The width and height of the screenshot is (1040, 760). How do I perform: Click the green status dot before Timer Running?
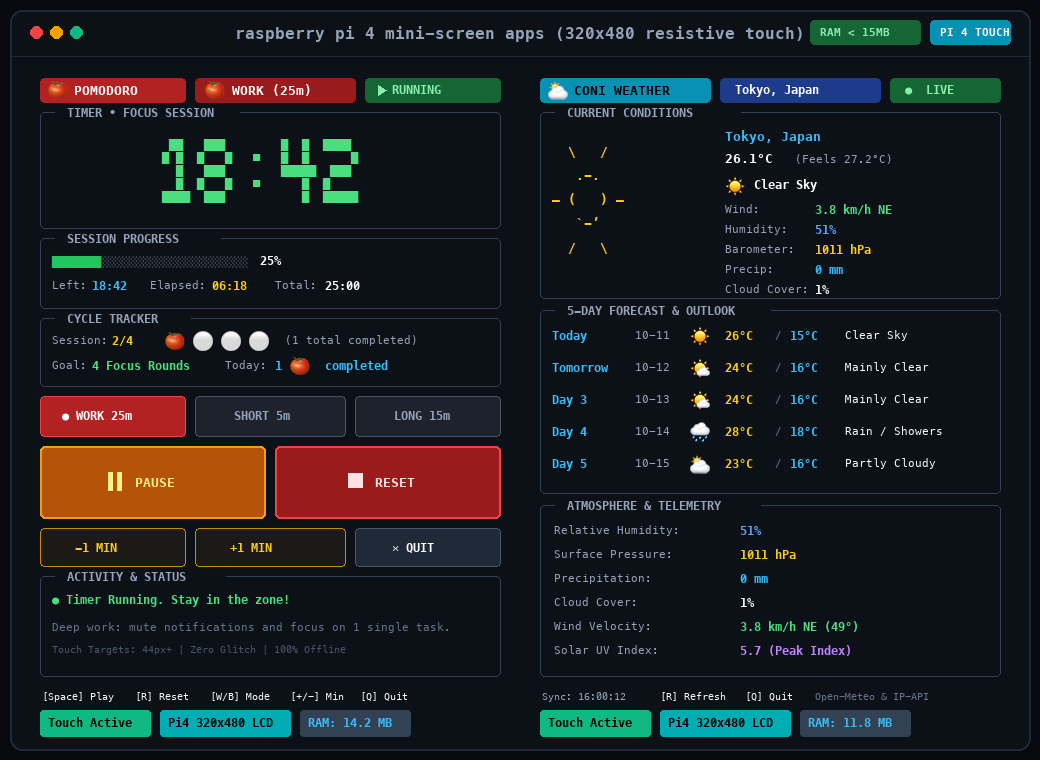(x=56, y=601)
